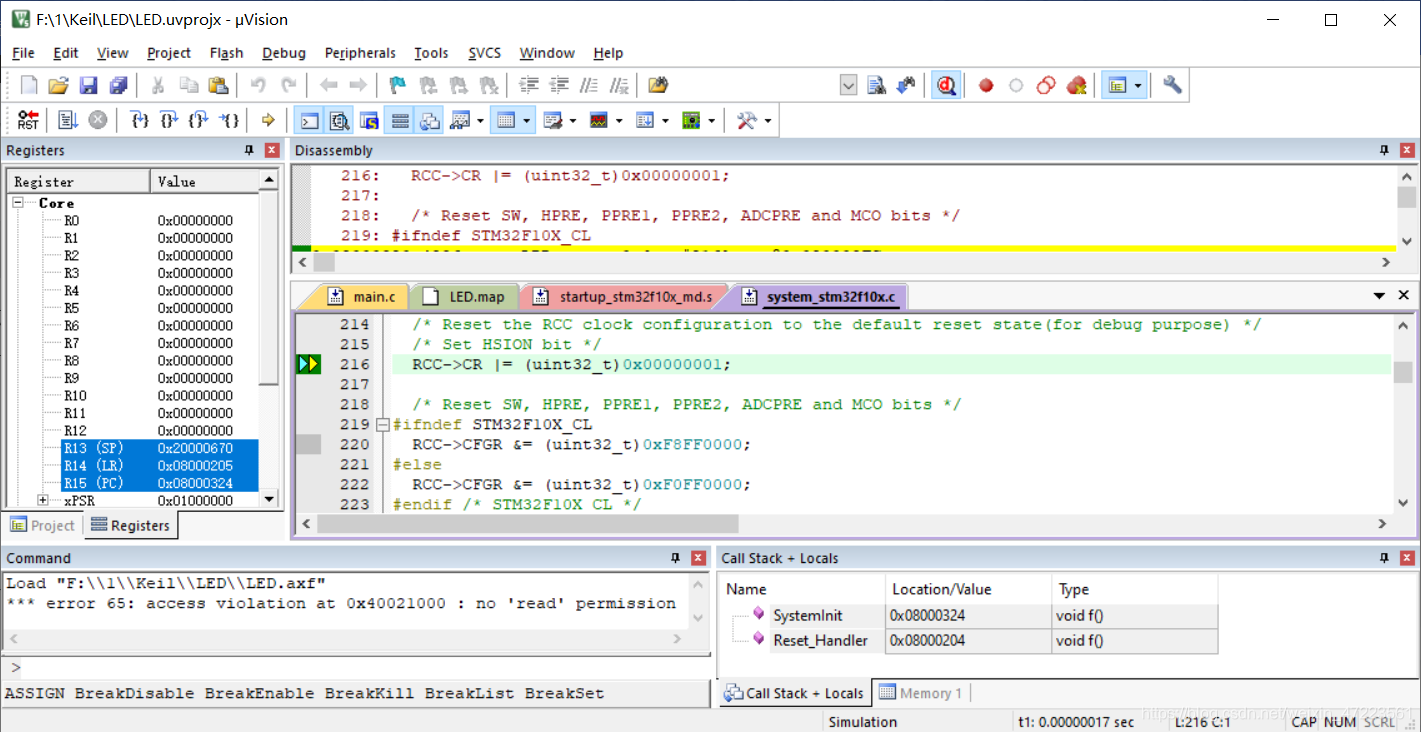Click the Step into icon

pyautogui.click(x=140, y=121)
